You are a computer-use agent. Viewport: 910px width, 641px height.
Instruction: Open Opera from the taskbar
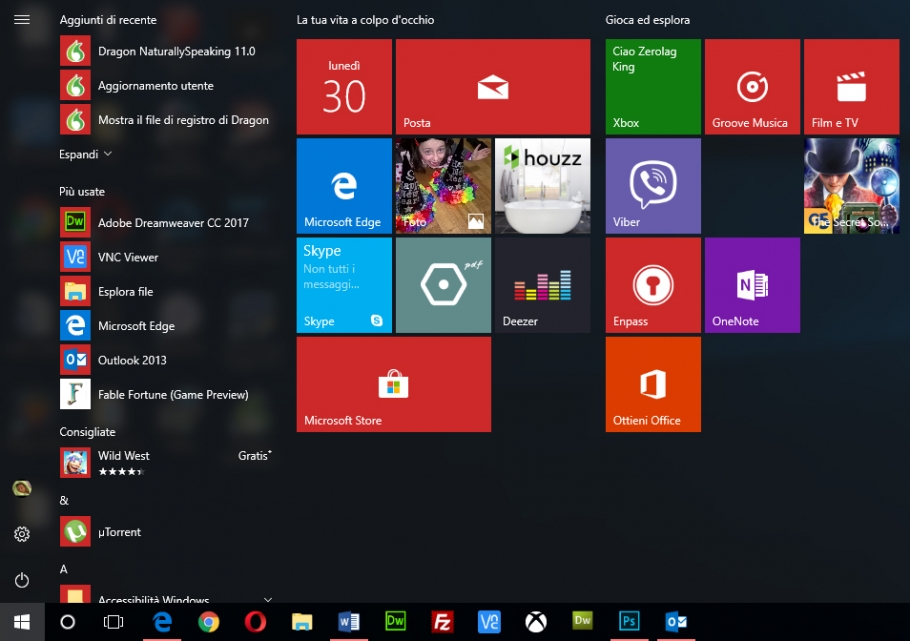tap(255, 622)
